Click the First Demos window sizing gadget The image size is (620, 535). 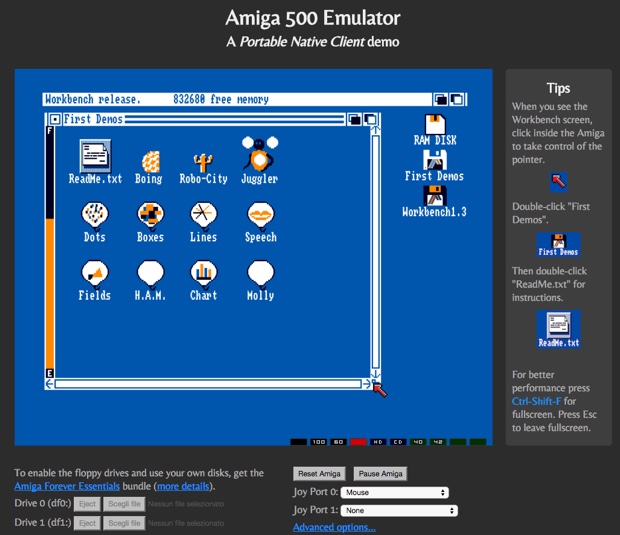coord(376,384)
